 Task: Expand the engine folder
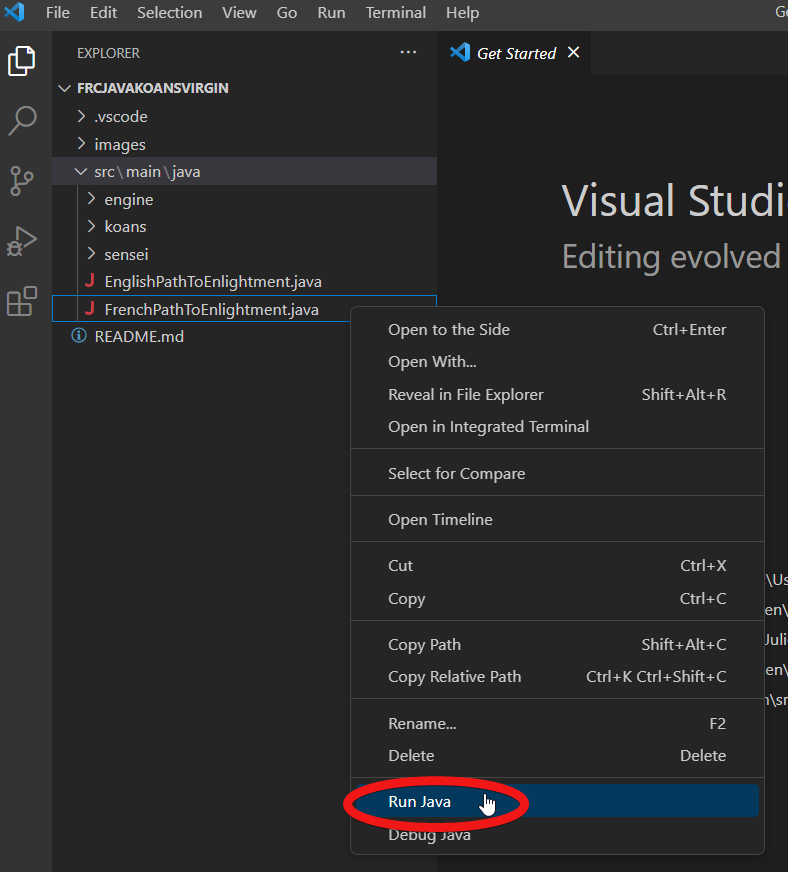coord(91,199)
